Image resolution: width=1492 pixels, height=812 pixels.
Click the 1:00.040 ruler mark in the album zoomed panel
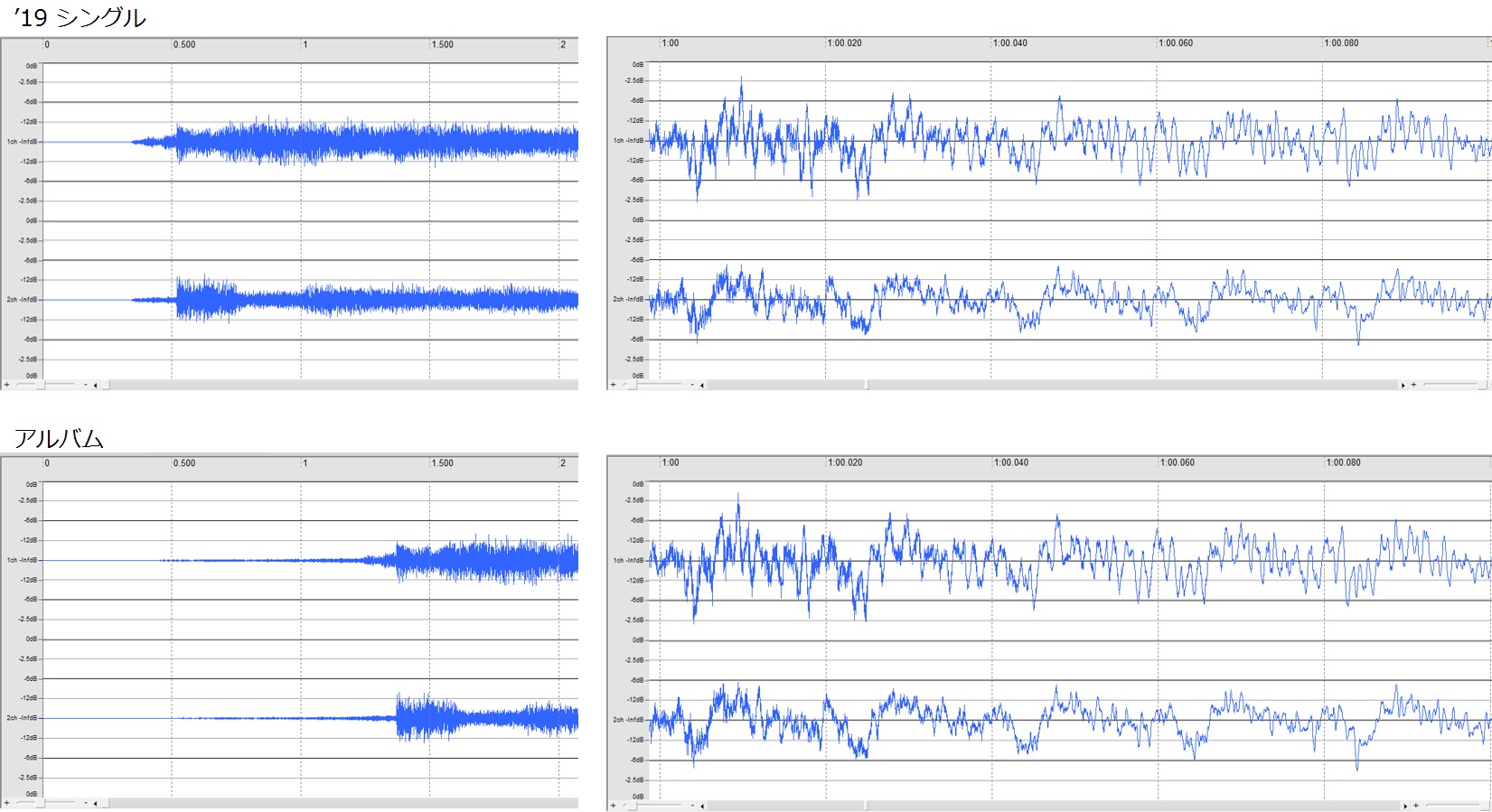click(1011, 462)
